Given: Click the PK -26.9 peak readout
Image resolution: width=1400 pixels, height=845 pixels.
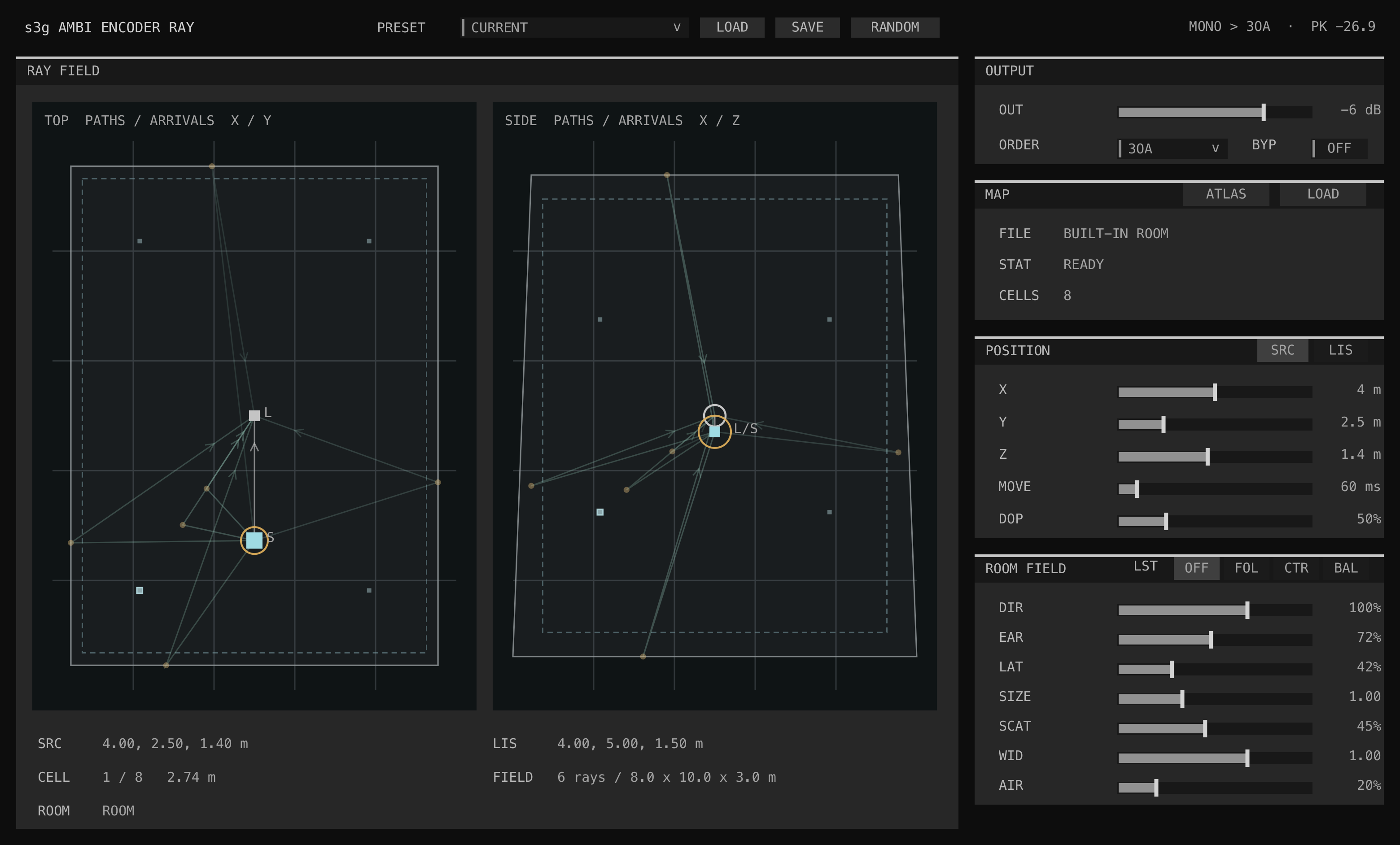Looking at the screenshot, I should pyautogui.click(x=1343, y=27).
